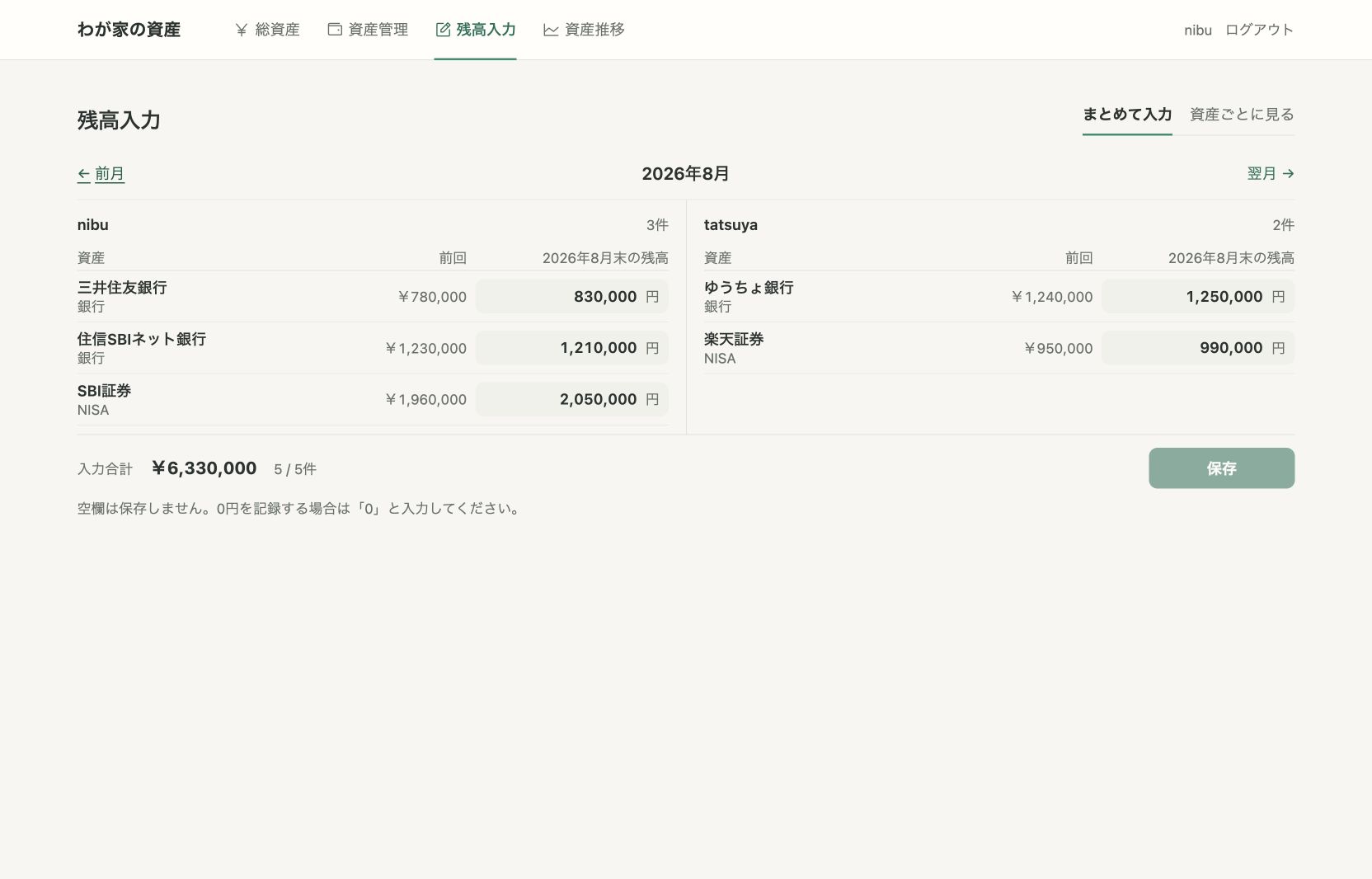The height and width of the screenshot is (879, 1372).
Task: Click the 住信SBIネット銀行 asset name
Action: pyautogui.click(x=142, y=340)
